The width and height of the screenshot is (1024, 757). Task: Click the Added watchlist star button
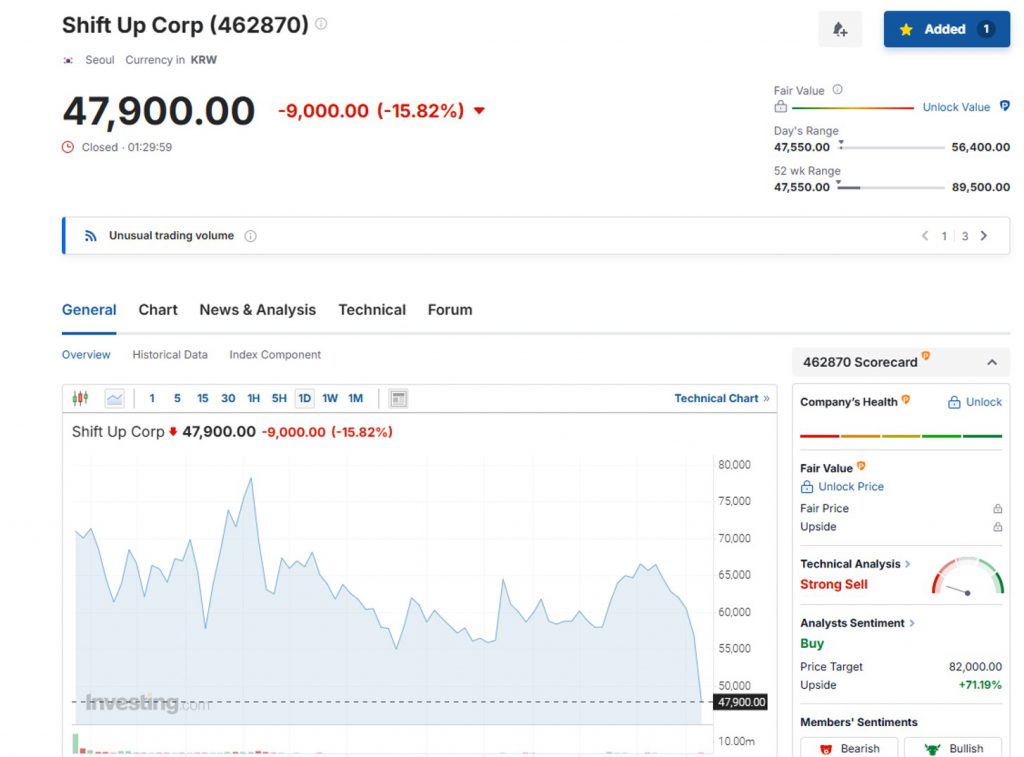(x=946, y=29)
